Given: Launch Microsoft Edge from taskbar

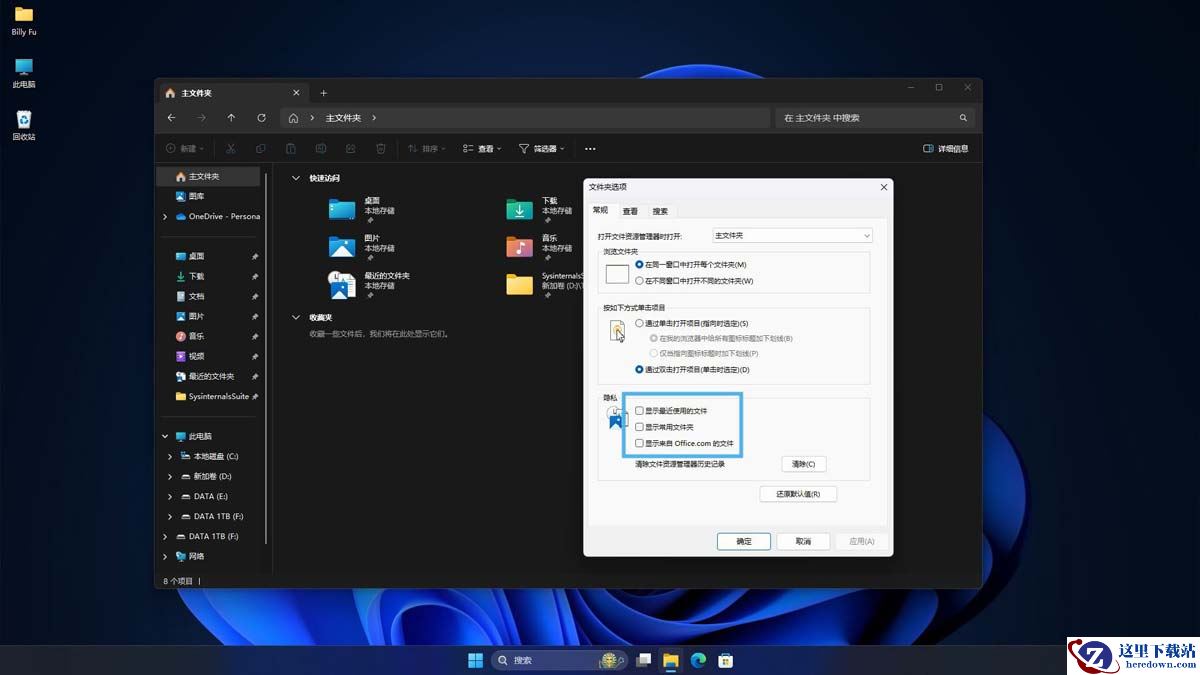Looking at the screenshot, I should click(x=698, y=660).
